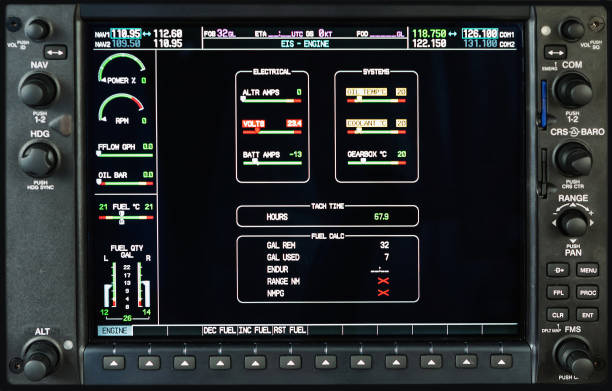The width and height of the screenshot is (612, 391).
Task: Click the RPM arc gauge
Action: pyautogui.click(x=122, y=109)
